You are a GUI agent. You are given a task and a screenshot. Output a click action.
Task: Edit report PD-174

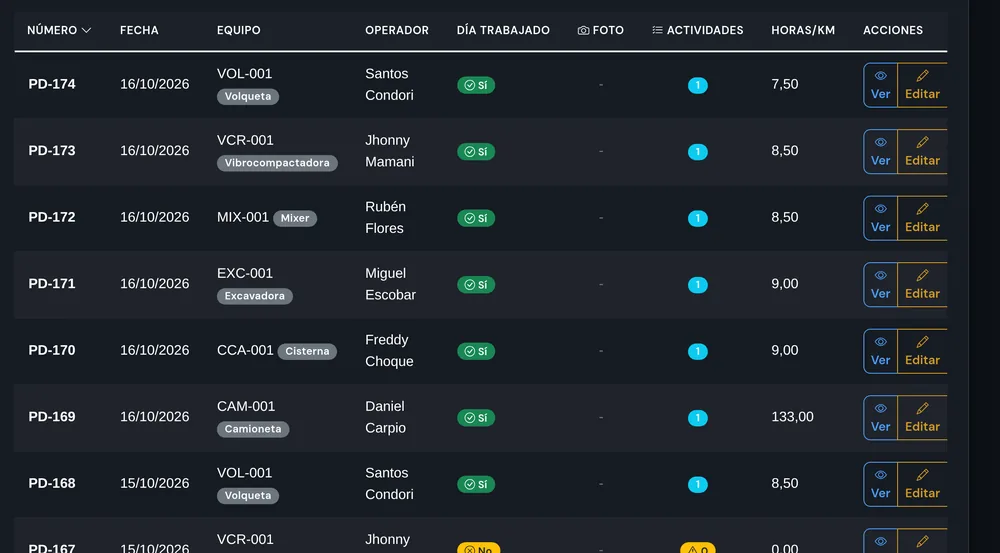click(x=922, y=85)
